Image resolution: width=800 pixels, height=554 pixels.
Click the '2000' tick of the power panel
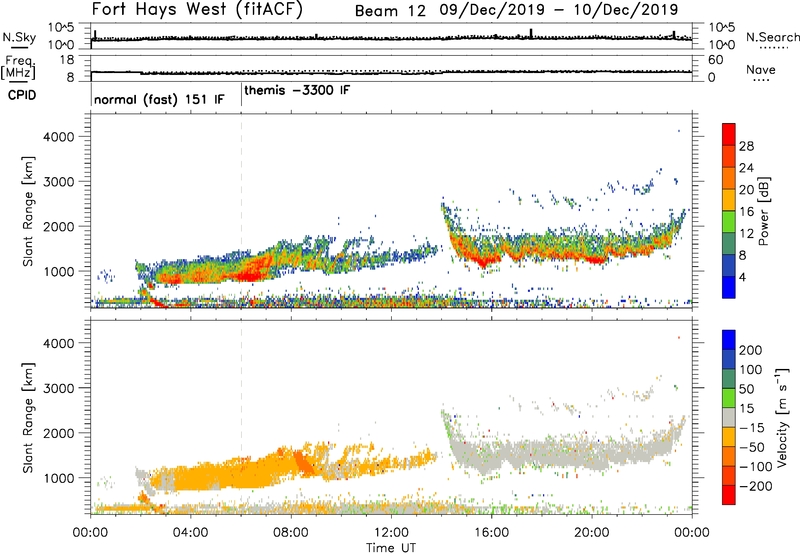(x=59, y=226)
